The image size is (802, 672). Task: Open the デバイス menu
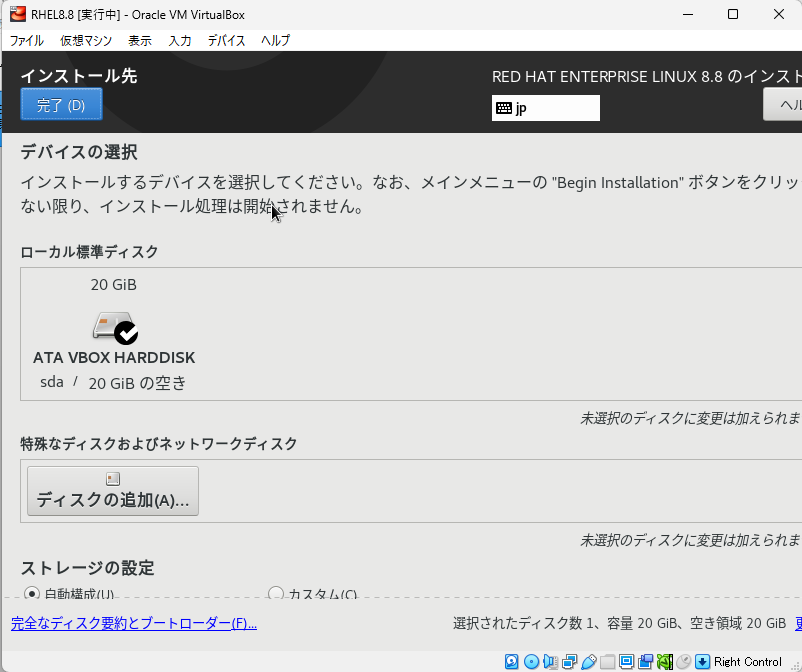click(226, 40)
